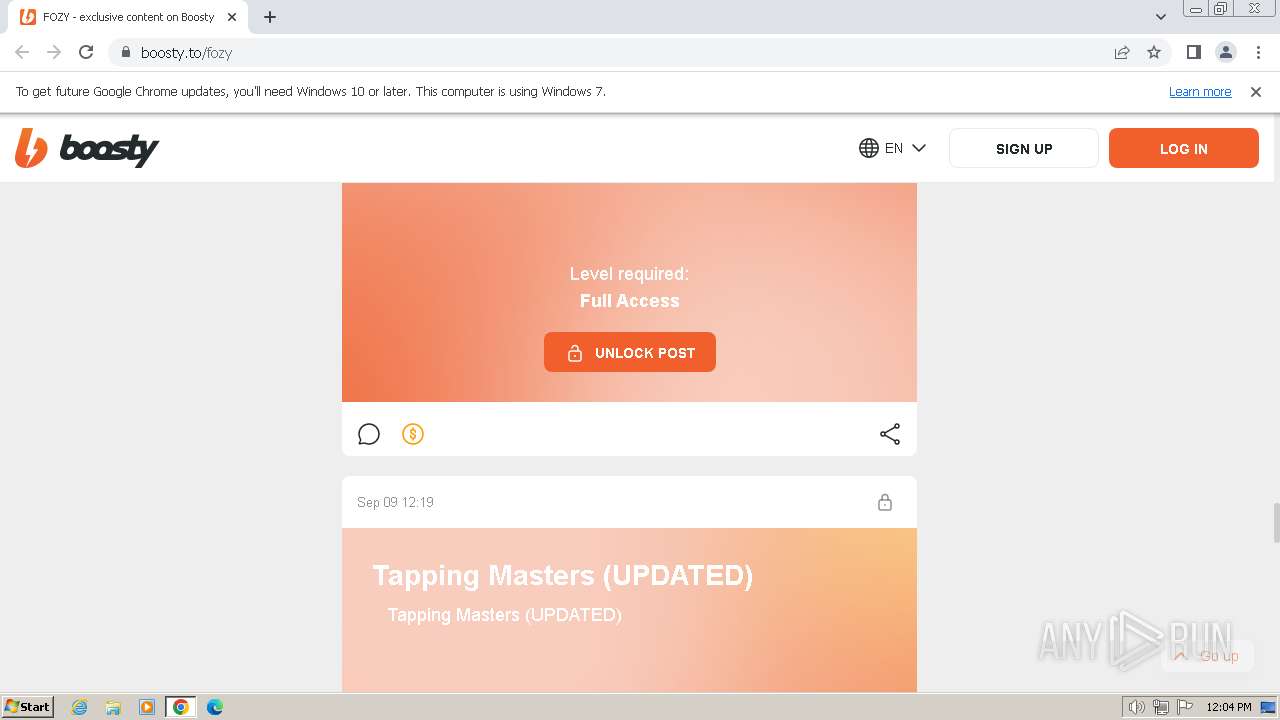Viewport: 1280px width, 720px height.
Task: Open Windows Explorer folder on taskbar
Action: 113,707
